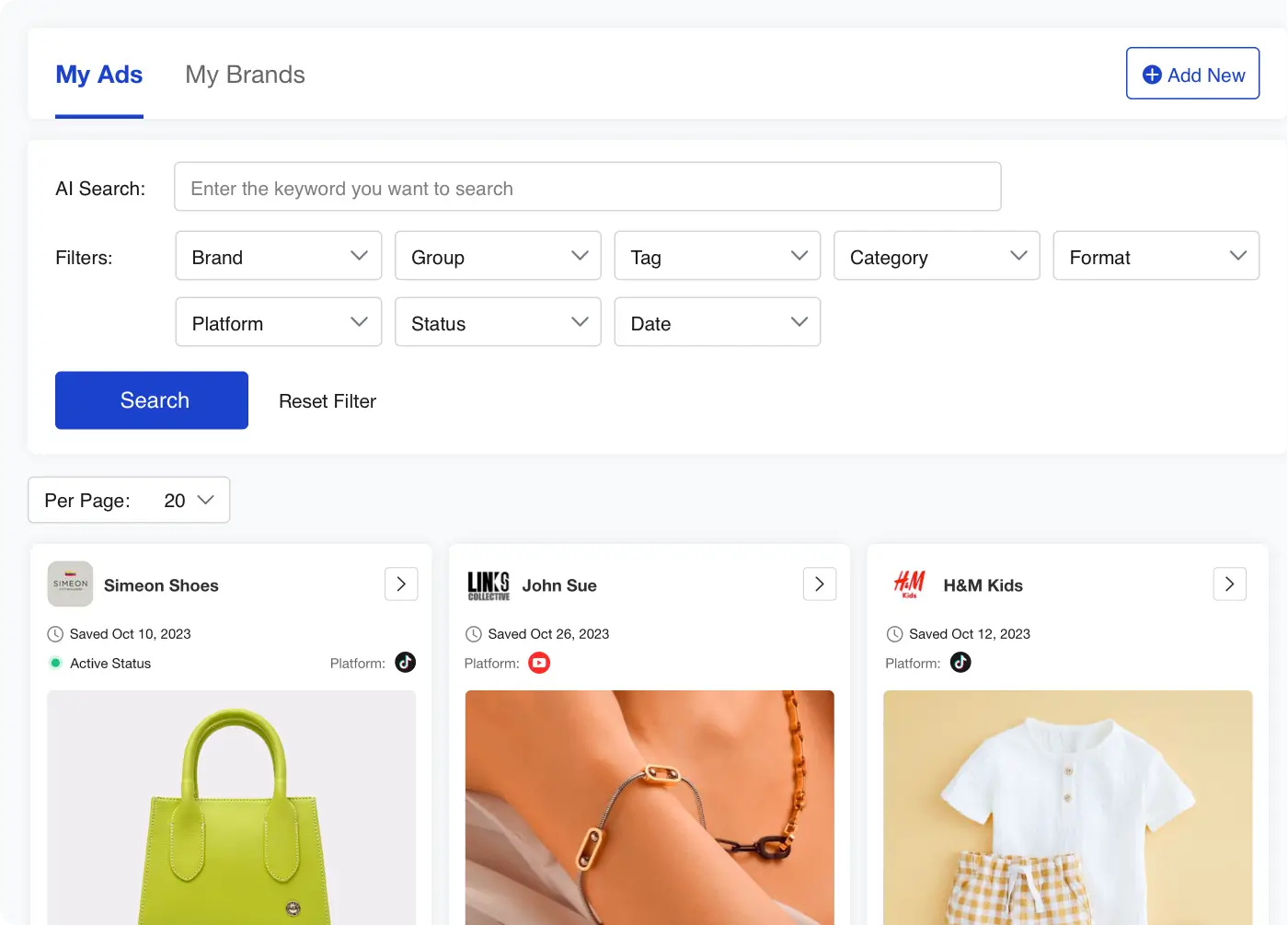
Task: Click the Add New button
Action: (x=1192, y=75)
